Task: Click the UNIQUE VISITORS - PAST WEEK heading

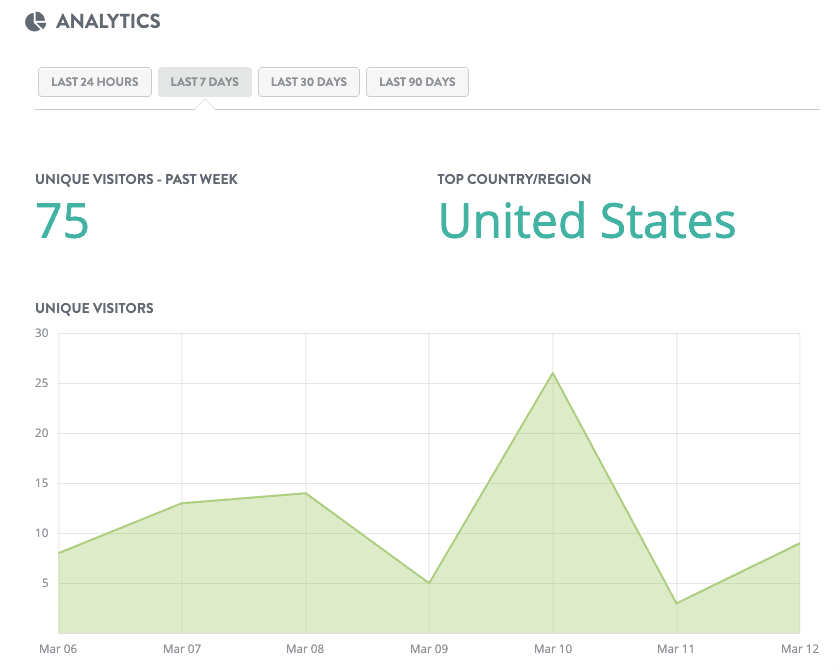Action: coord(136,179)
